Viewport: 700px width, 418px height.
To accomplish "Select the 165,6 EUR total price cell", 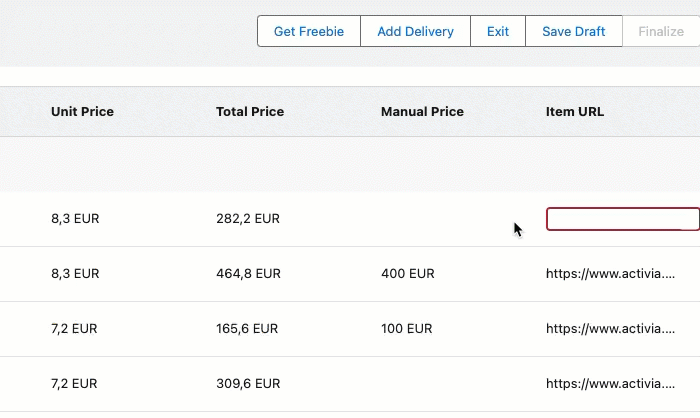I will coord(247,328).
